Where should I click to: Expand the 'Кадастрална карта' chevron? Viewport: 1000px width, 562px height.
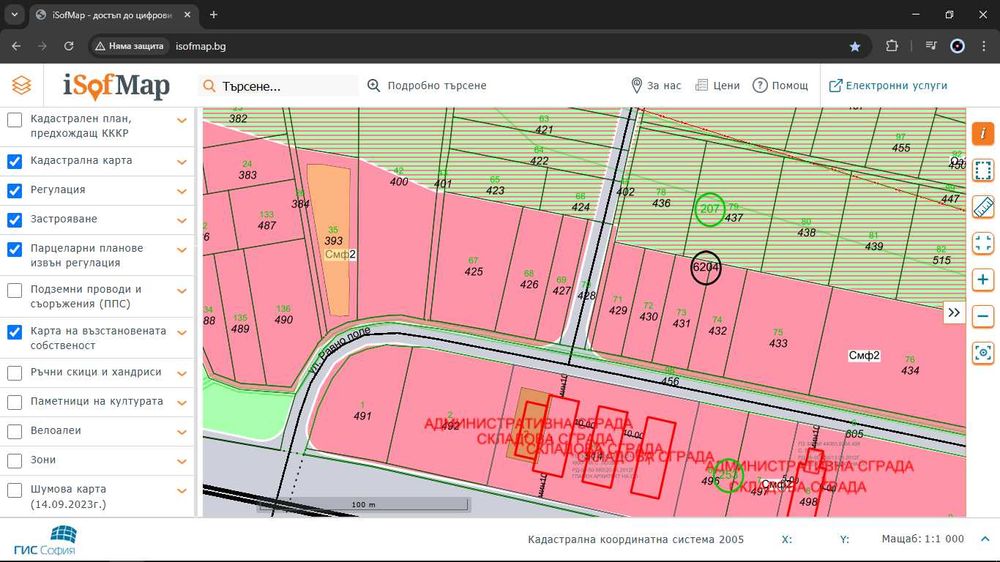pos(182,162)
